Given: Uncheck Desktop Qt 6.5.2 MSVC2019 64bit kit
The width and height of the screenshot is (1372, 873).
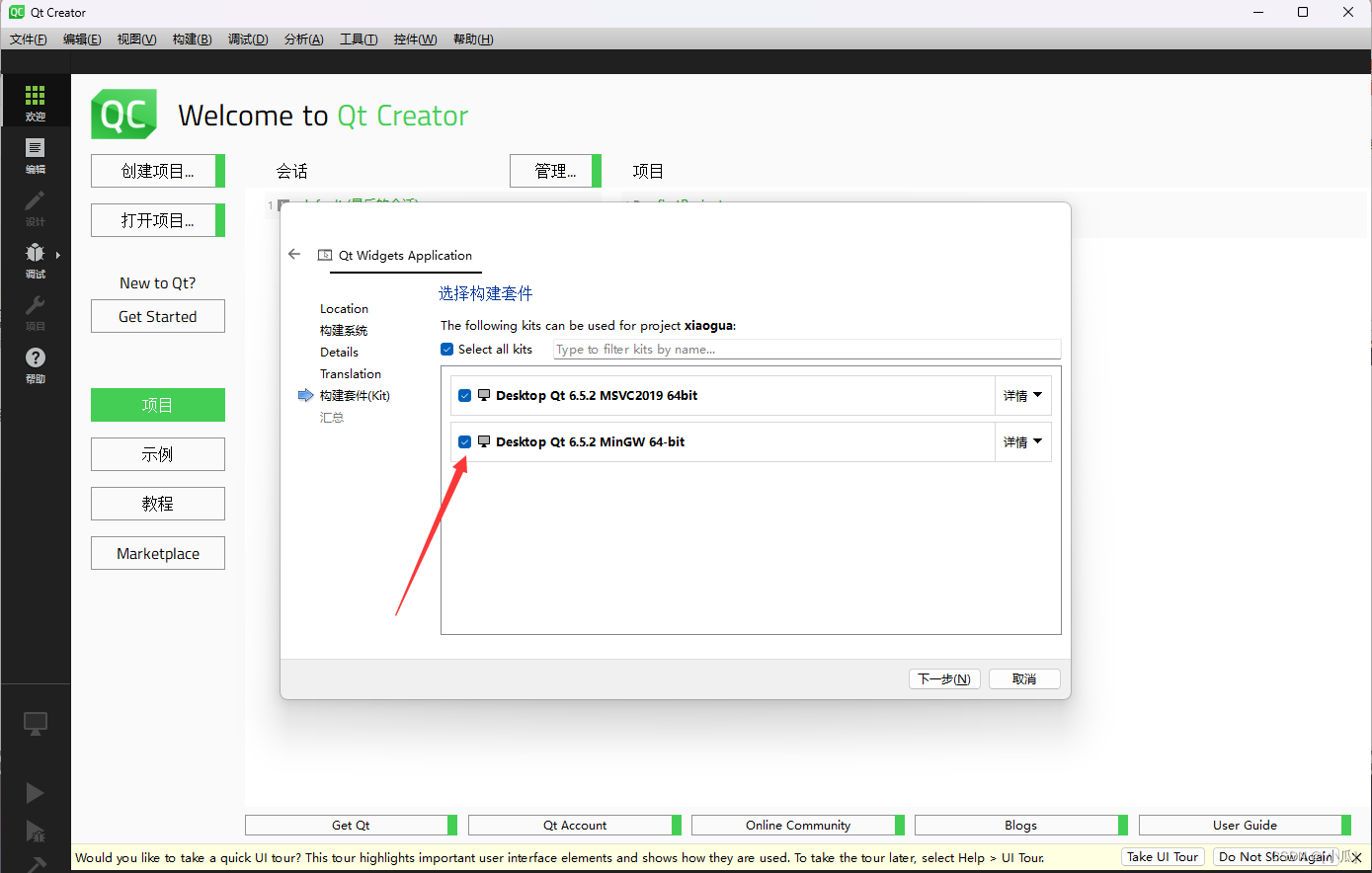Looking at the screenshot, I should coord(464,395).
